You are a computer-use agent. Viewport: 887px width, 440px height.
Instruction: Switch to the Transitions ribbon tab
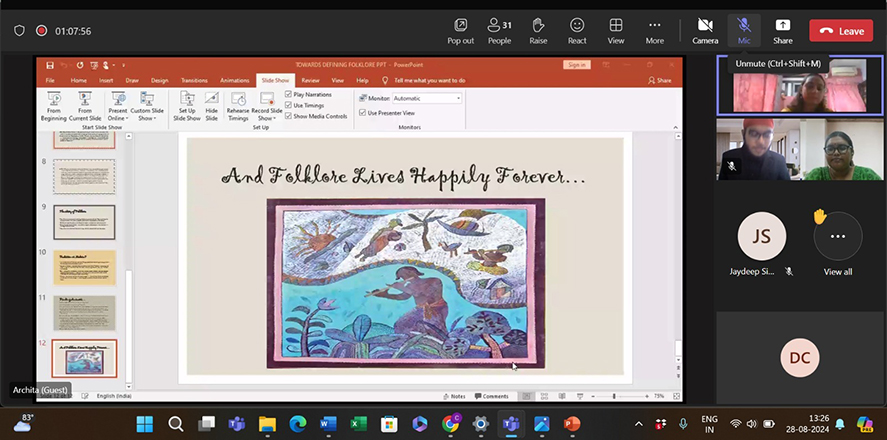[194, 80]
